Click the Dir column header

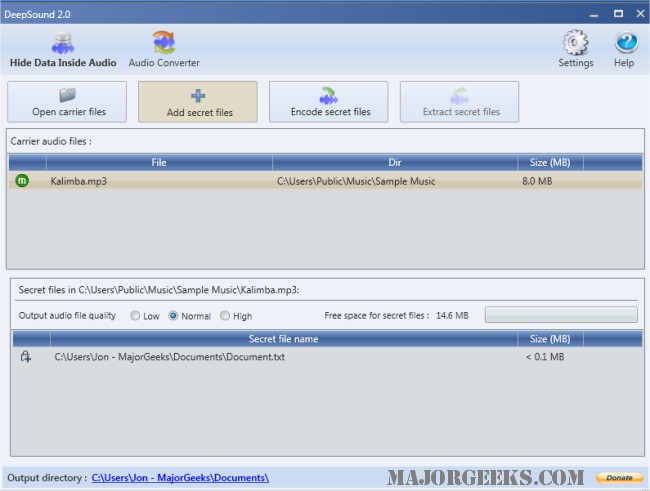pos(395,163)
